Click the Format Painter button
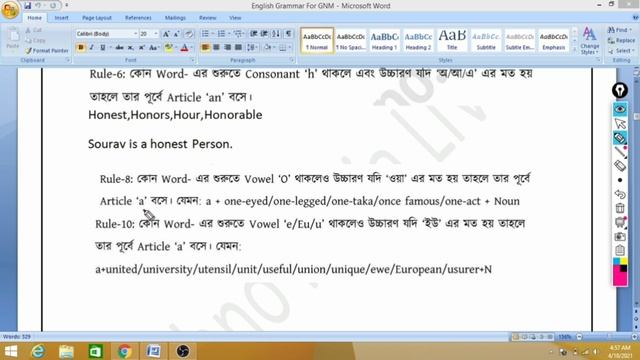Screen dimensions: 640x360 (x=47, y=51)
